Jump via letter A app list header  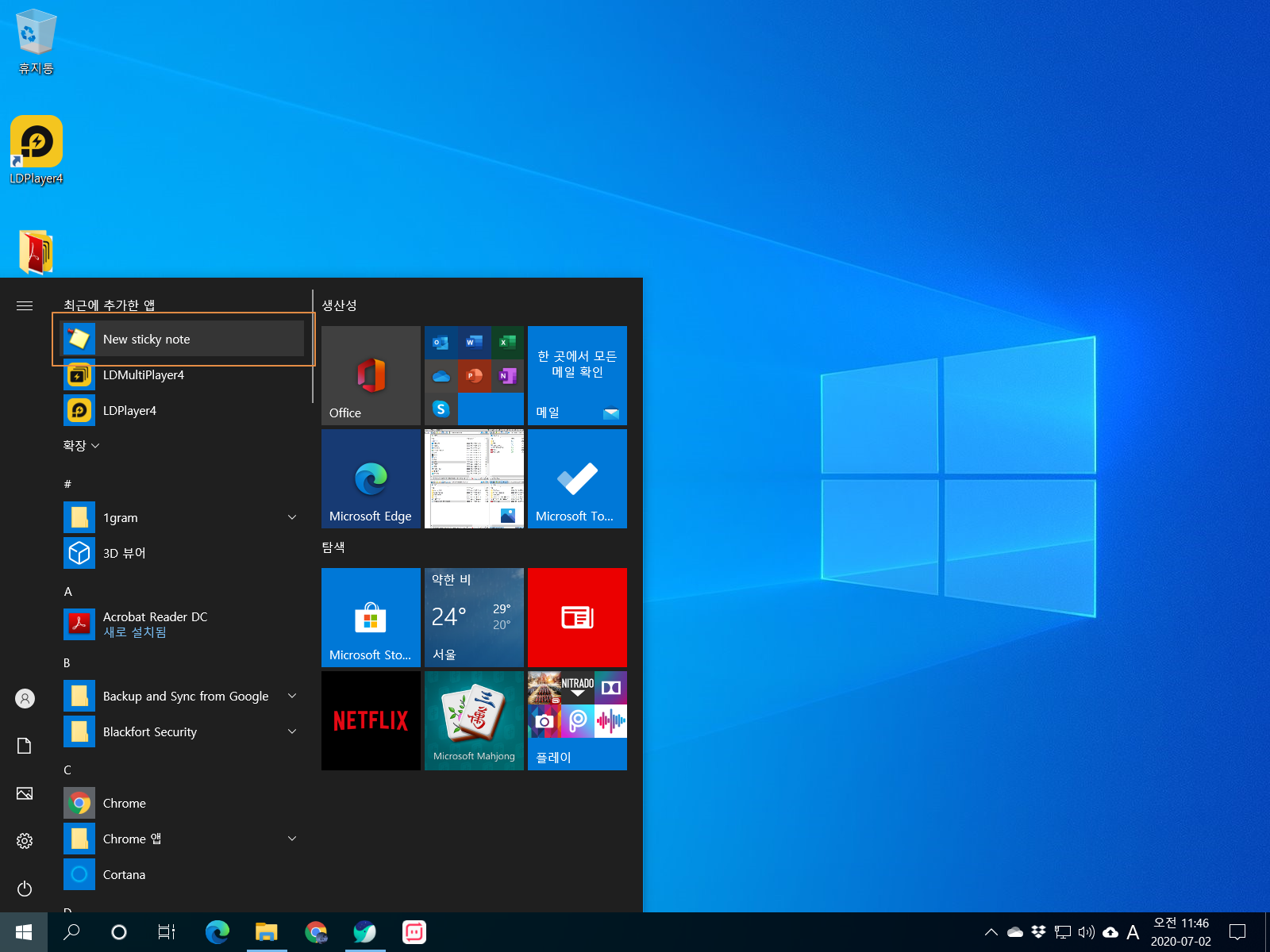point(68,591)
